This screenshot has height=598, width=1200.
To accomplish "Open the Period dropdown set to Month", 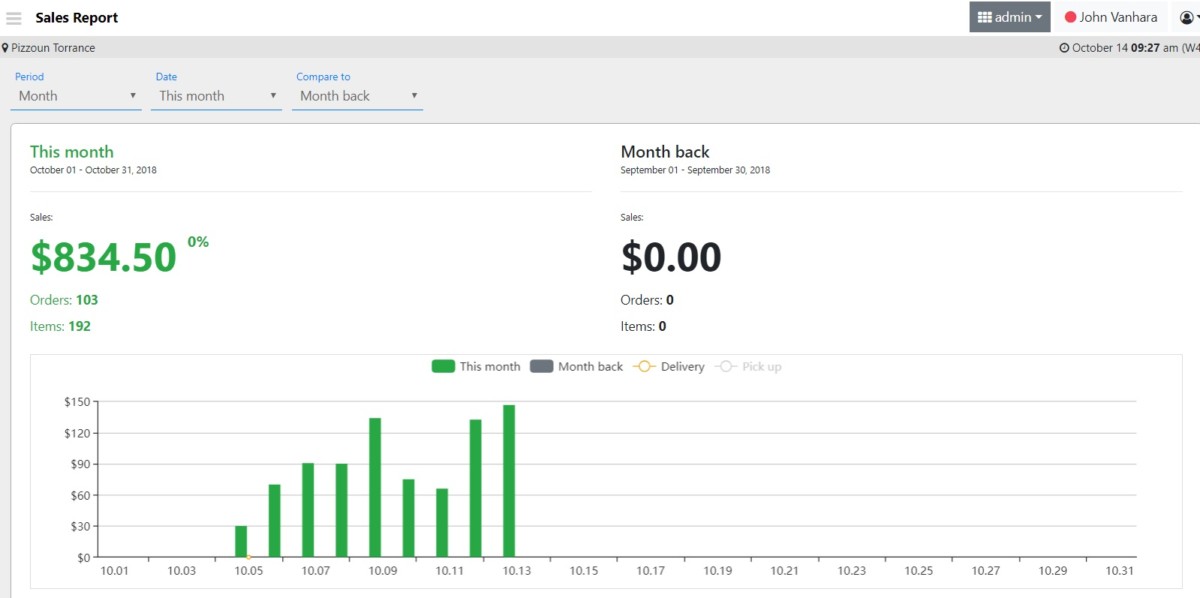I will [x=76, y=96].
